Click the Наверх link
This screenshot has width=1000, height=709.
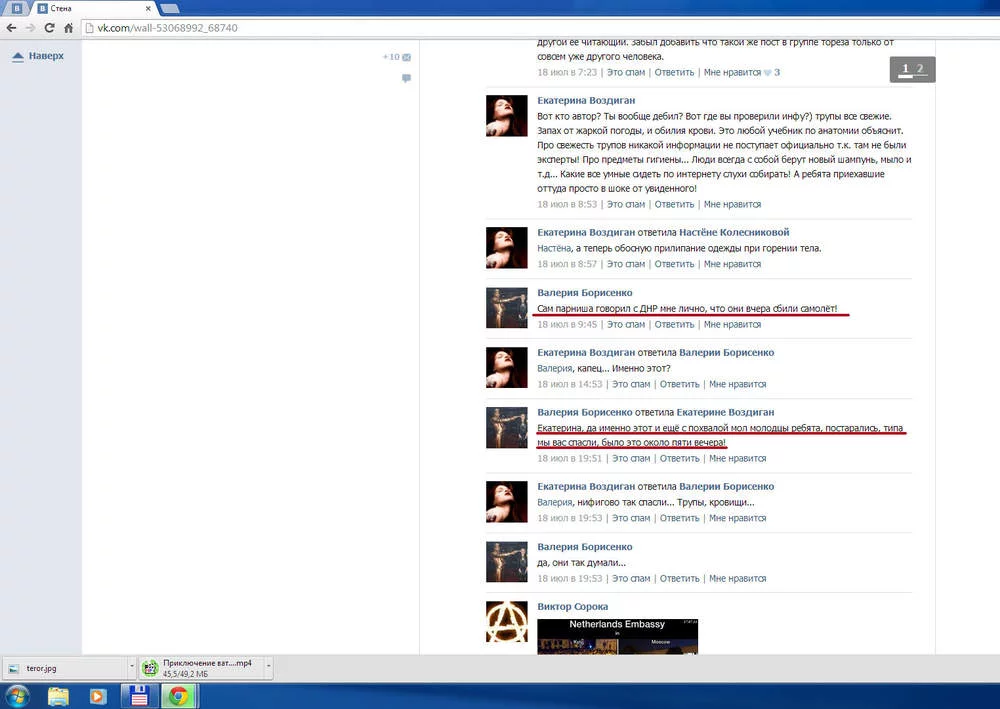click(x=38, y=56)
